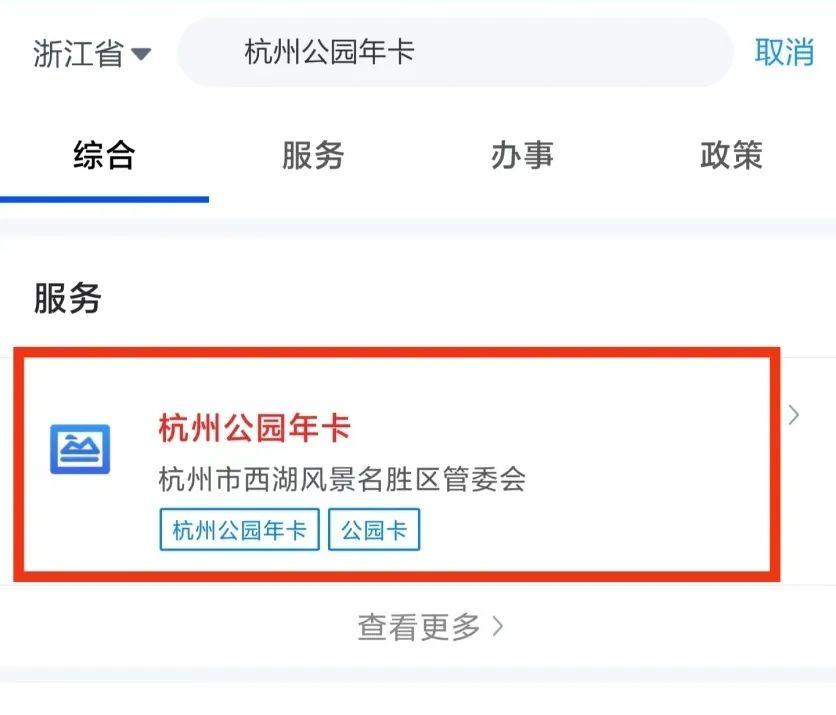The height and width of the screenshot is (715, 836).
Task: Open the 浙江省 province dropdown
Action: pyautogui.click(x=92, y=53)
